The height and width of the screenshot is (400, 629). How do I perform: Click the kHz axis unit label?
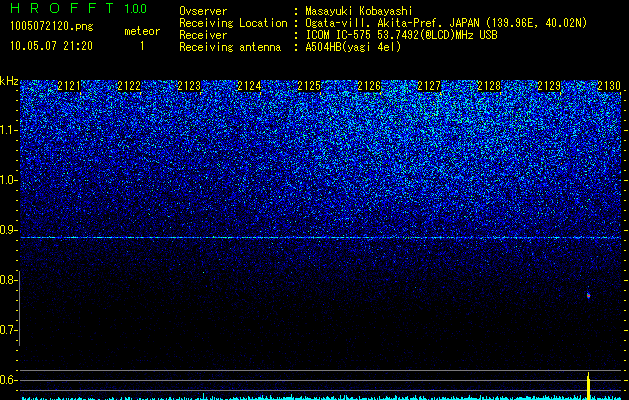tap(9, 81)
